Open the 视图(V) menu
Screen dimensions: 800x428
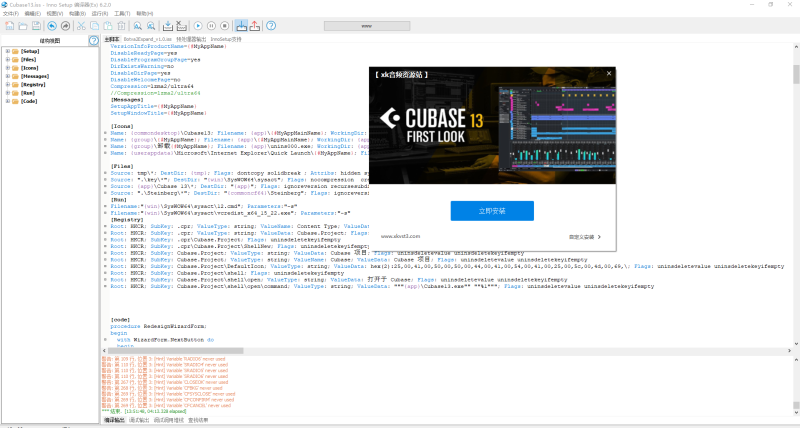coord(55,13)
